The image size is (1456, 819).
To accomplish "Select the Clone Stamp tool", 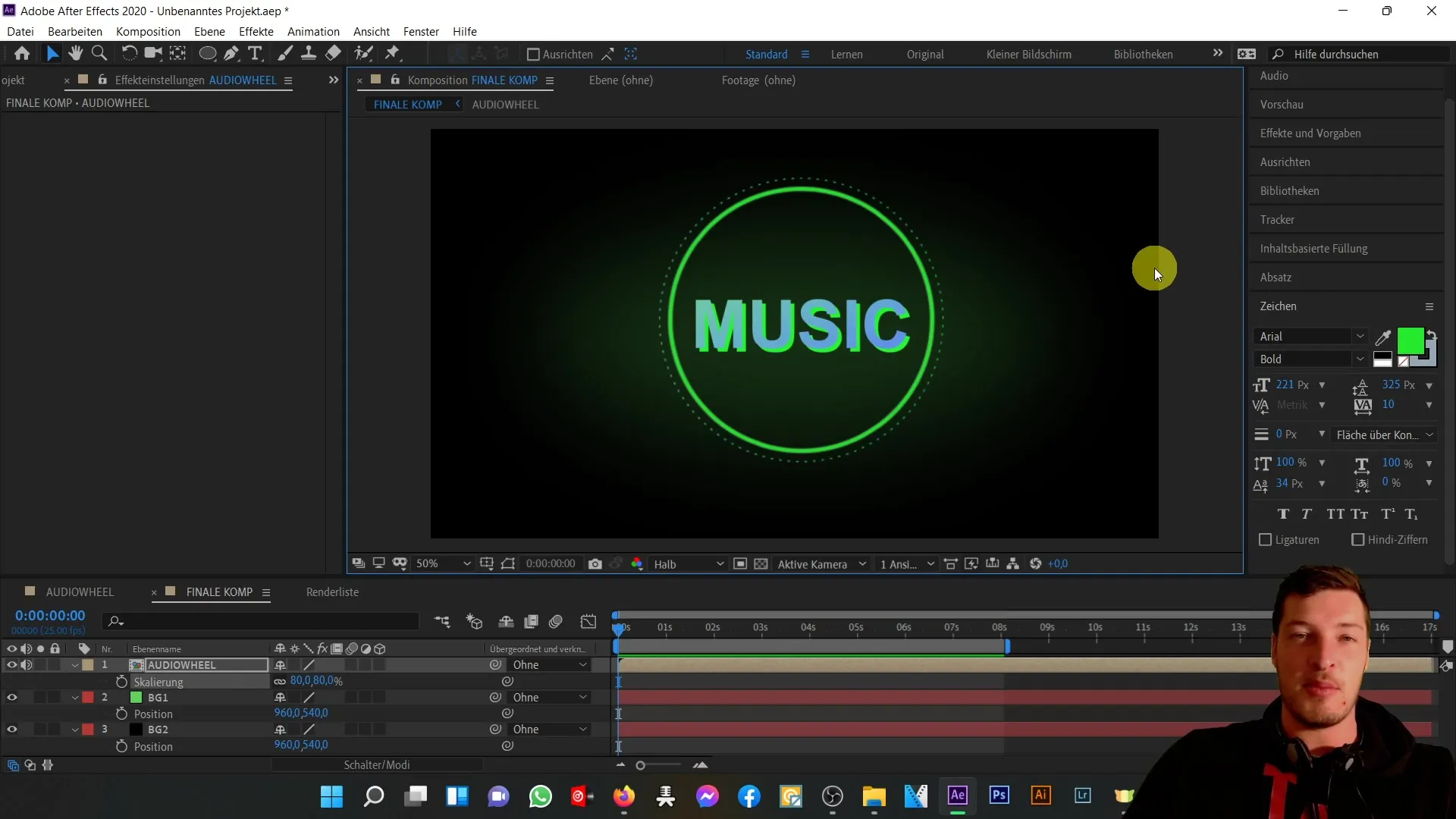I will point(309,54).
